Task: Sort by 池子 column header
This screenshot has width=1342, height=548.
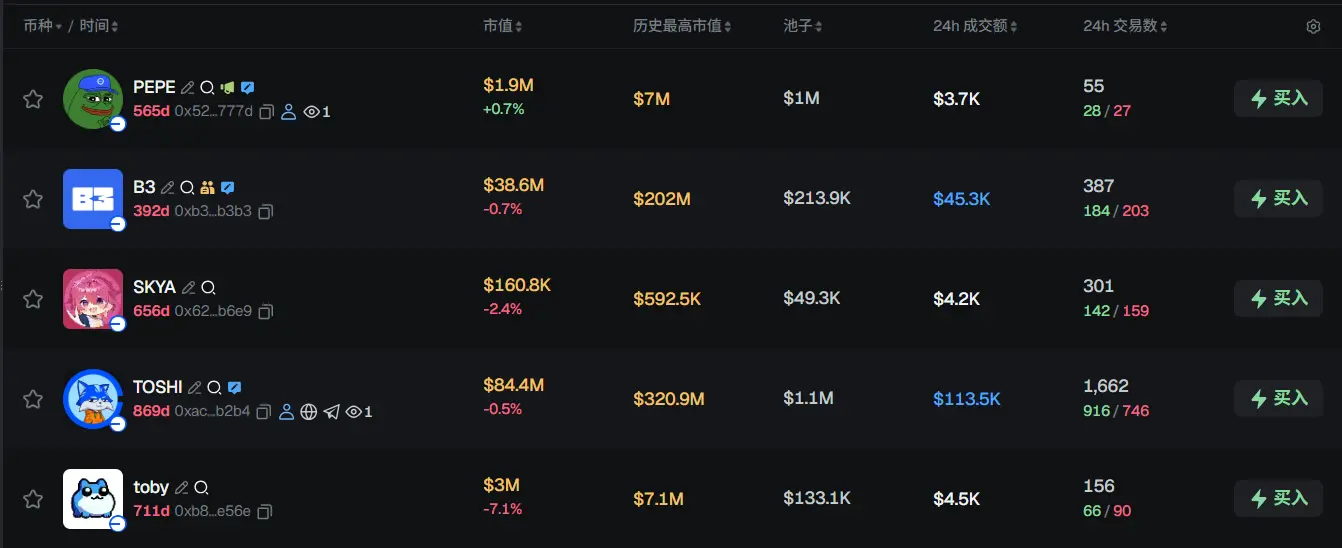Action: click(804, 26)
